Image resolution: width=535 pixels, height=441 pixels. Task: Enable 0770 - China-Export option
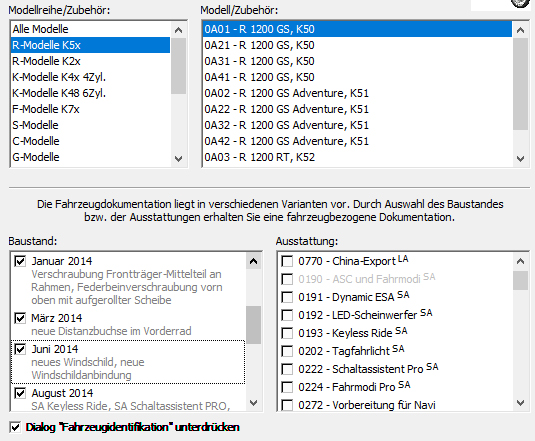tap(287, 262)
